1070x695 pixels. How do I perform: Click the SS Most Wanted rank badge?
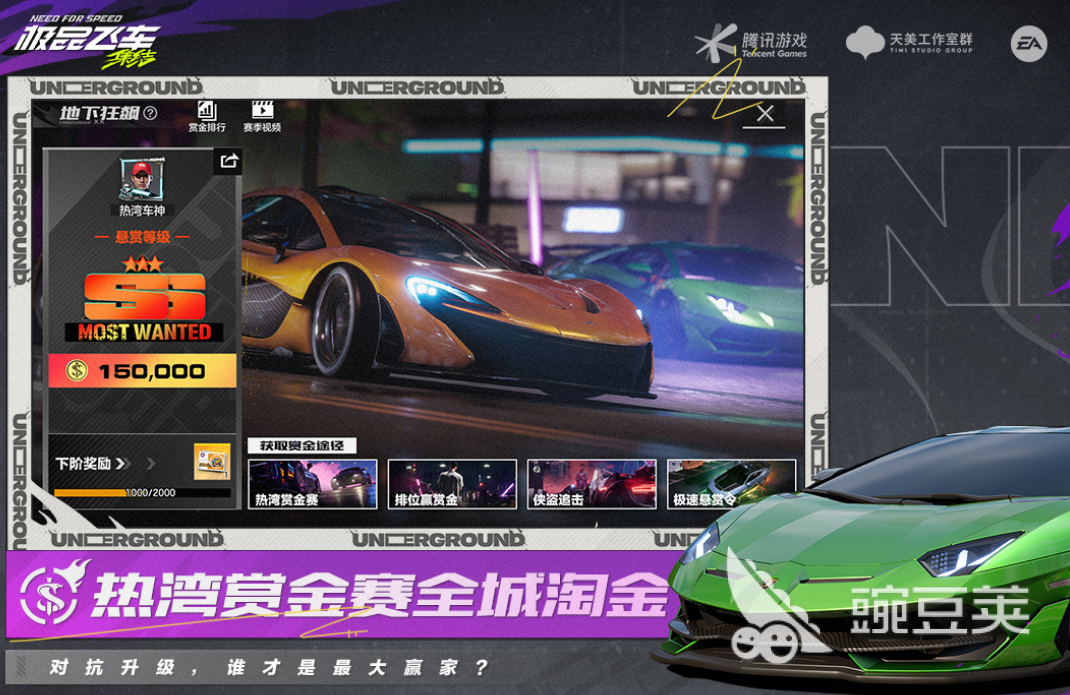144,307
